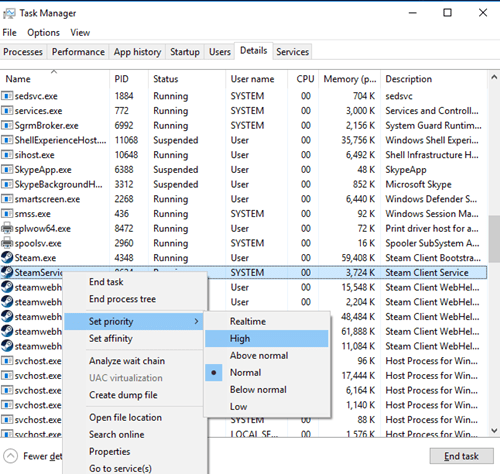Click the SteamService Steam logo icon

pyautogui.click(x=7, y=272)
